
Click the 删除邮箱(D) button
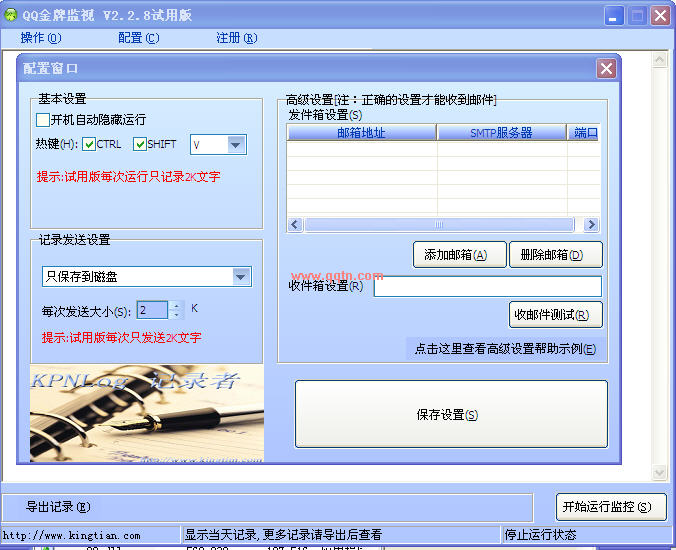click(x=556, y=255)
